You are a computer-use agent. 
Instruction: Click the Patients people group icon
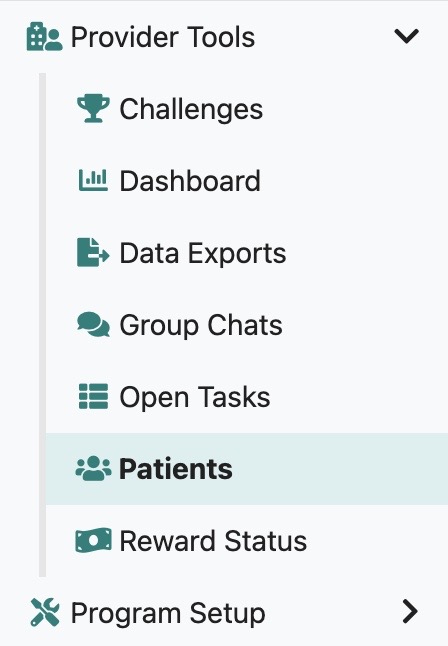(x=93, y=468)
